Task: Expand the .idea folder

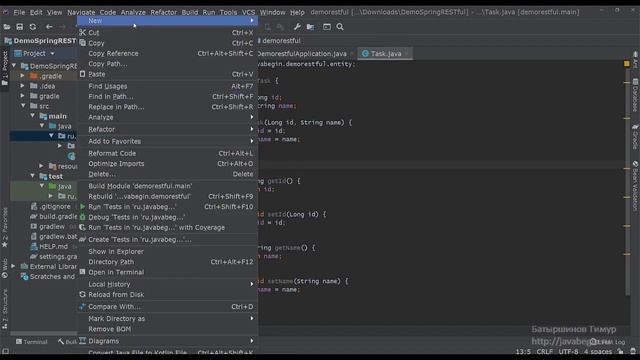Action: coord(23,86)
